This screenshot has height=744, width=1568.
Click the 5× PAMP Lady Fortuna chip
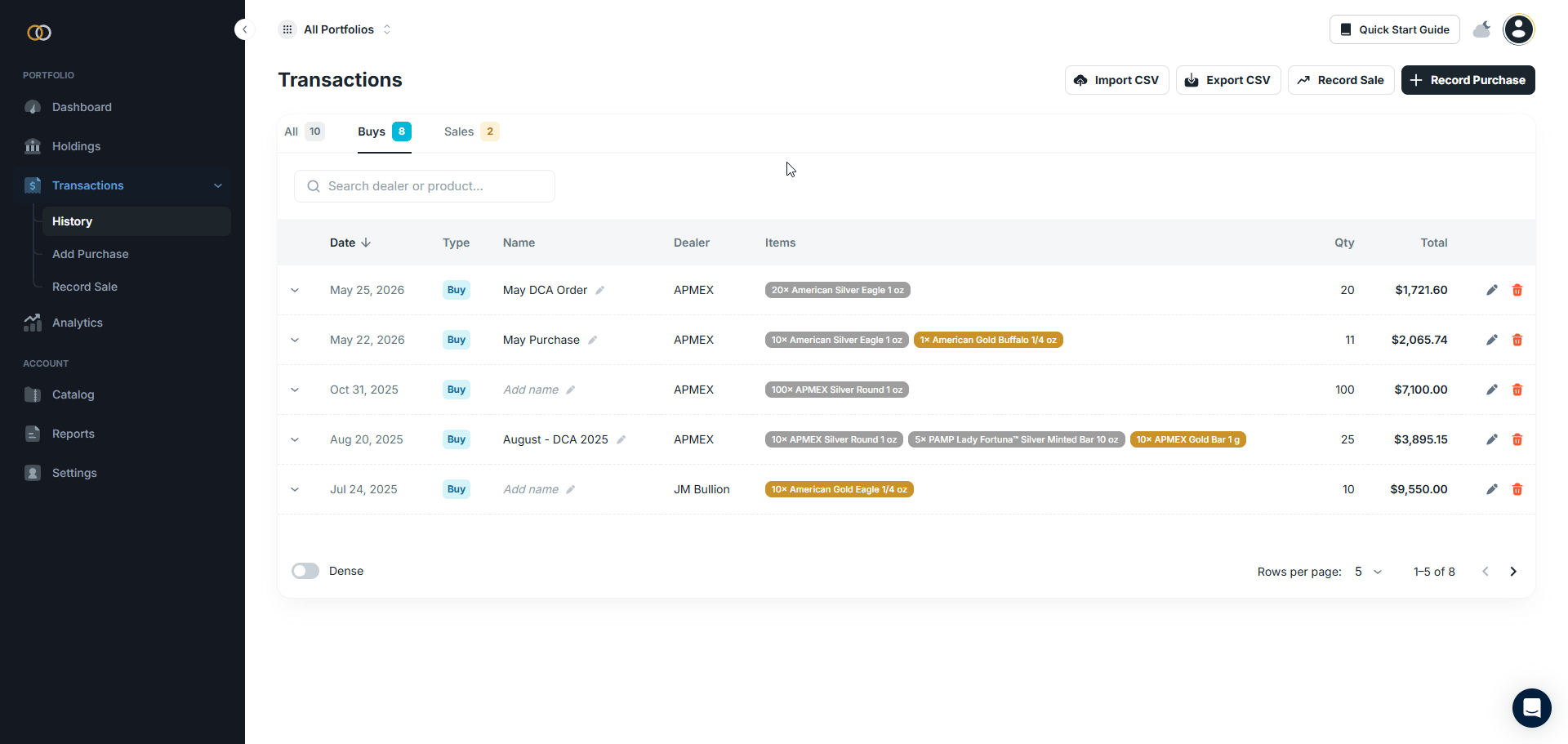click(x=1017, y=439)
